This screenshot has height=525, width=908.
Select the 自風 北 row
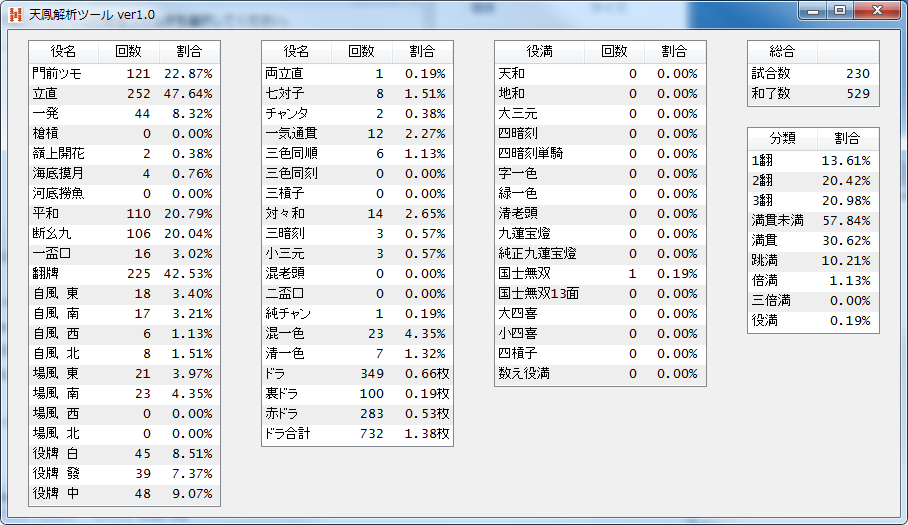coord(125,354)
